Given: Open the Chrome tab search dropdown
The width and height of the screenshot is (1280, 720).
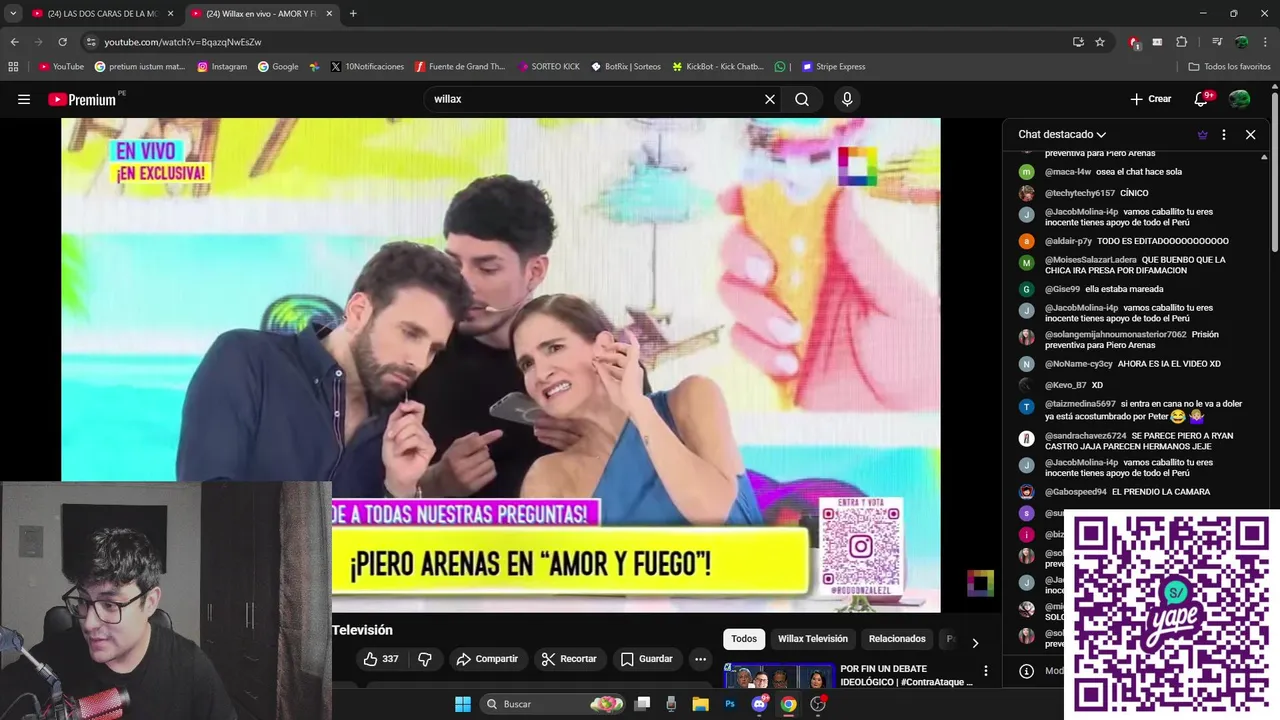Looking at the screenshot, I should (x=13, y=13).
